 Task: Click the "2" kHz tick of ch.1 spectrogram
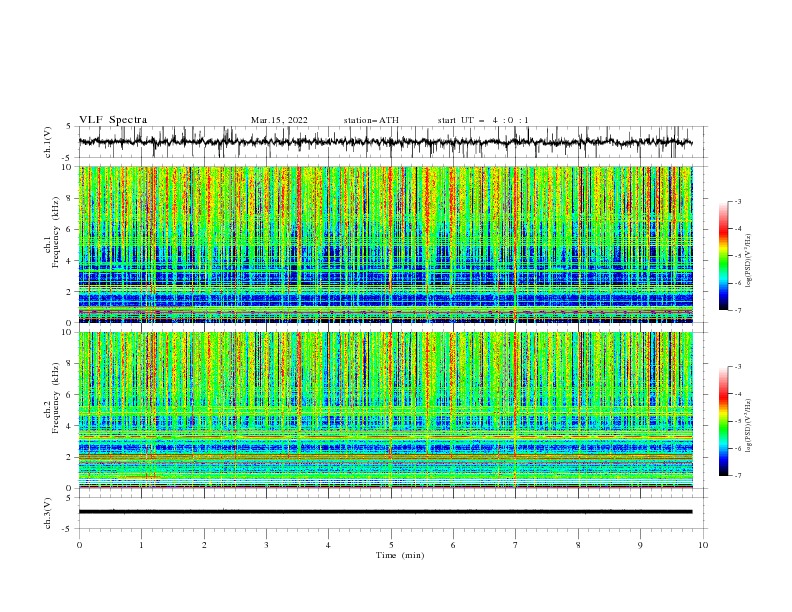tap(70, 292)
